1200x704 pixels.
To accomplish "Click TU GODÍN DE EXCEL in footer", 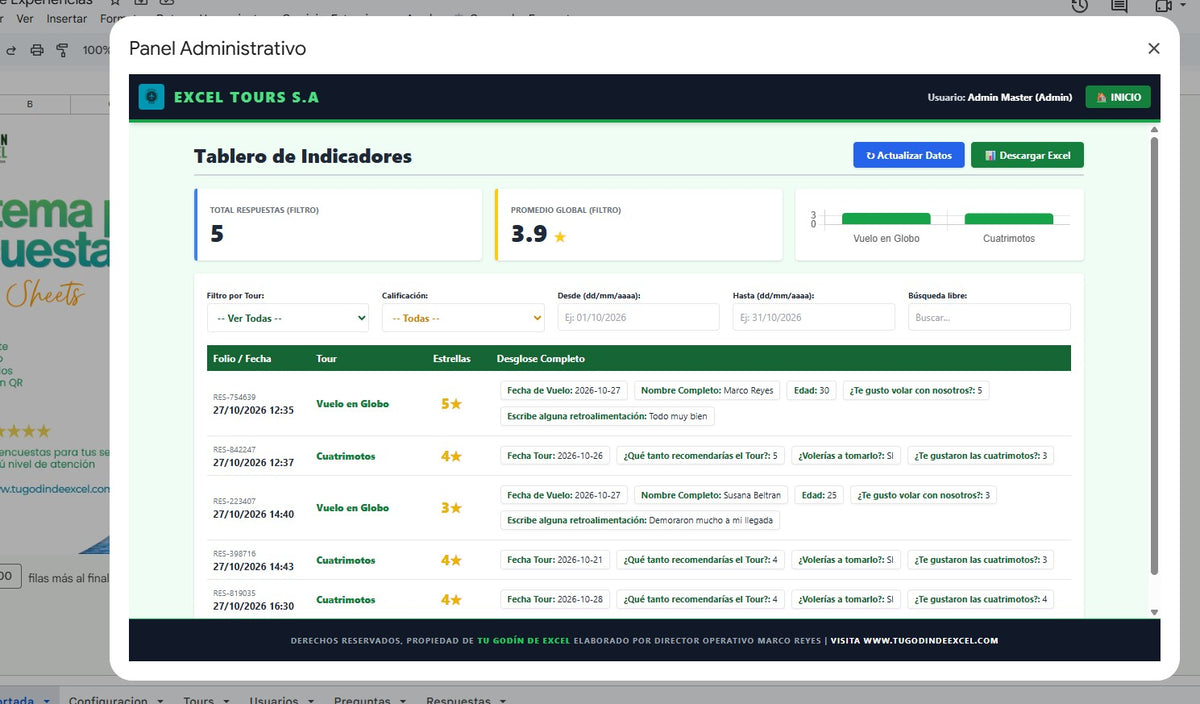I will [523, 641].
